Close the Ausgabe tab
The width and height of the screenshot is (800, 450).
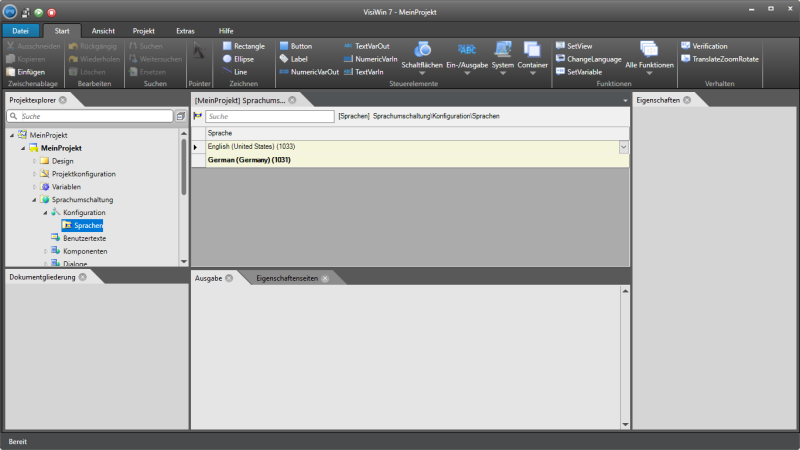(x=229, y=278)
